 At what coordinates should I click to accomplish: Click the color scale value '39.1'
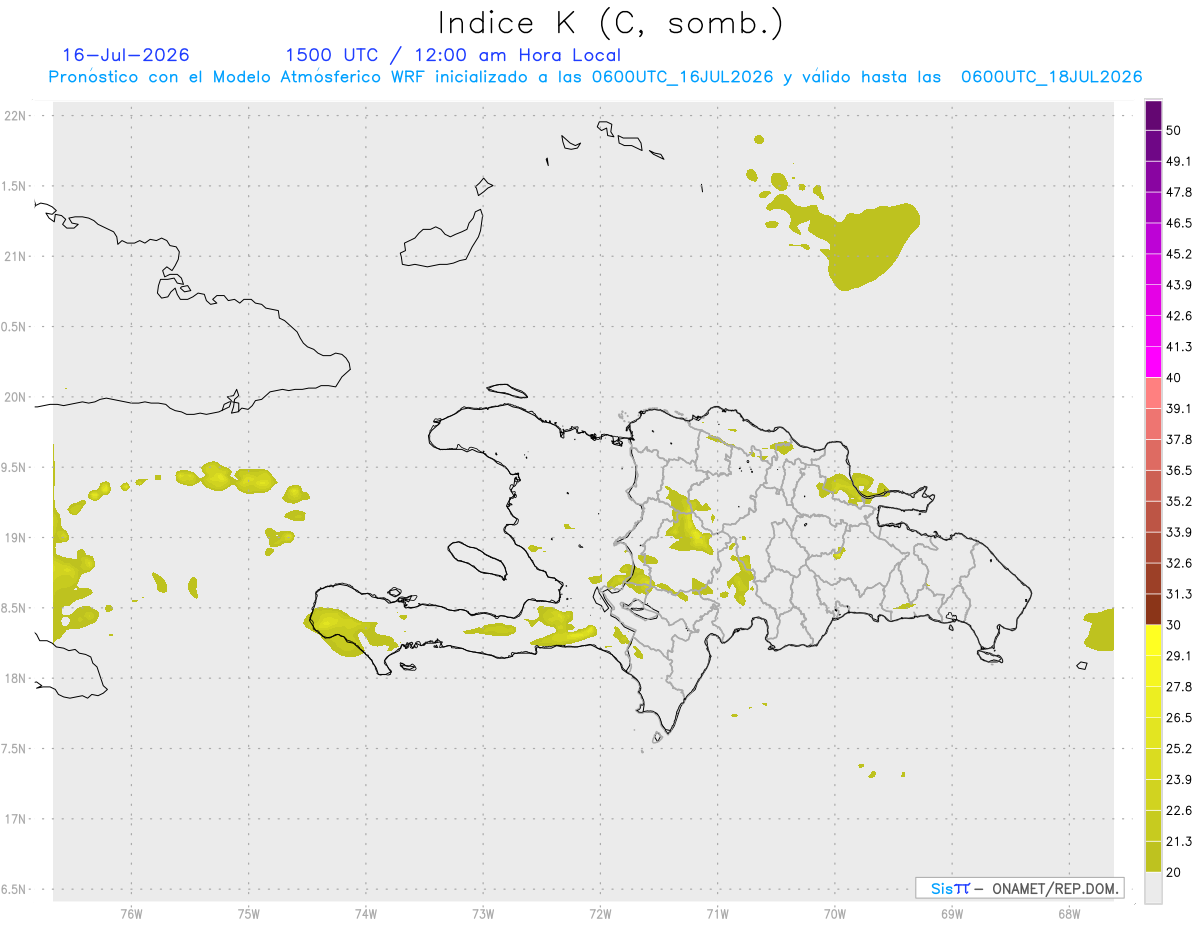[1179, 409]
